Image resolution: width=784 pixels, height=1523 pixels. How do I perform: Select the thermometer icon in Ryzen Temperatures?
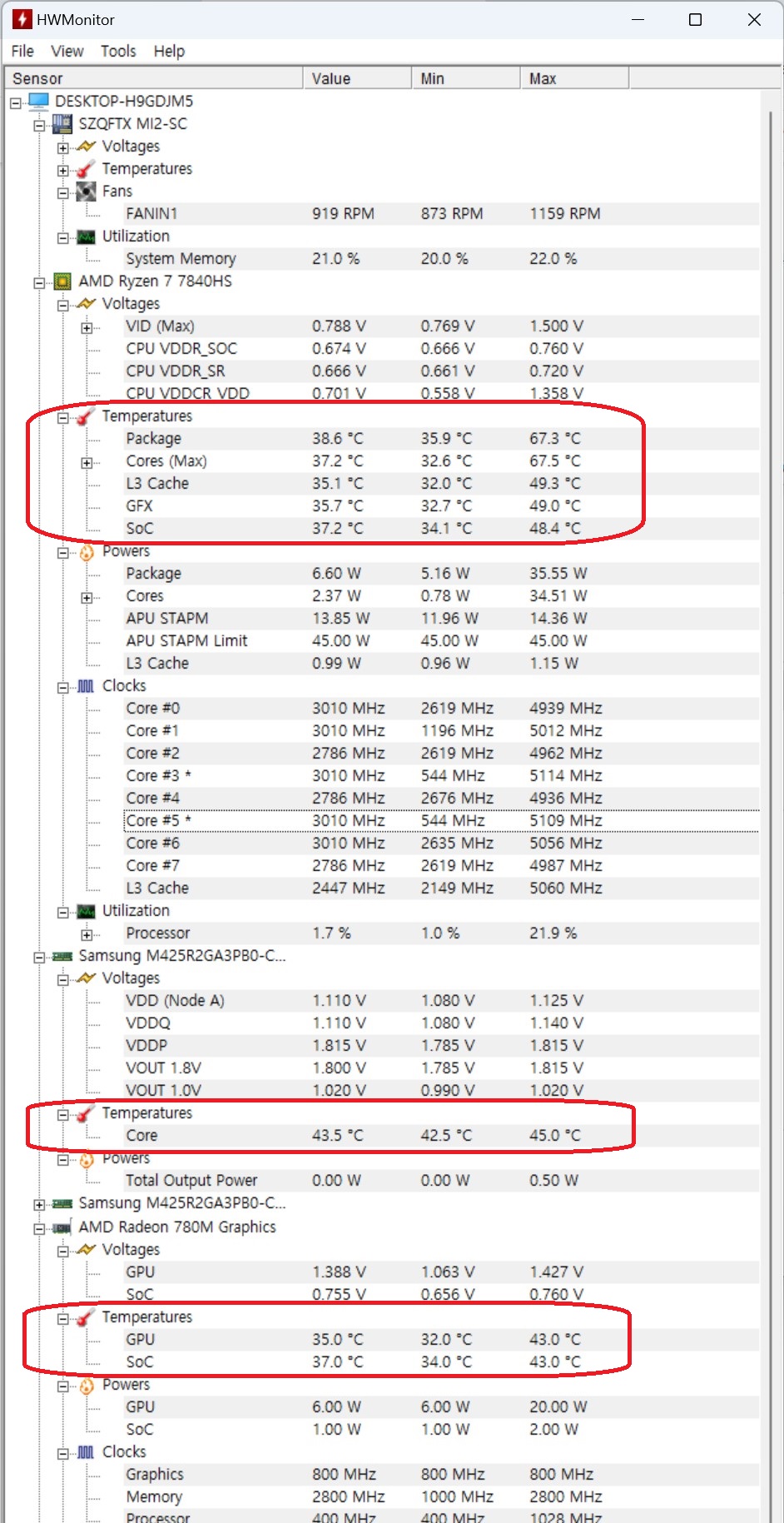click(x=86, y=416)
